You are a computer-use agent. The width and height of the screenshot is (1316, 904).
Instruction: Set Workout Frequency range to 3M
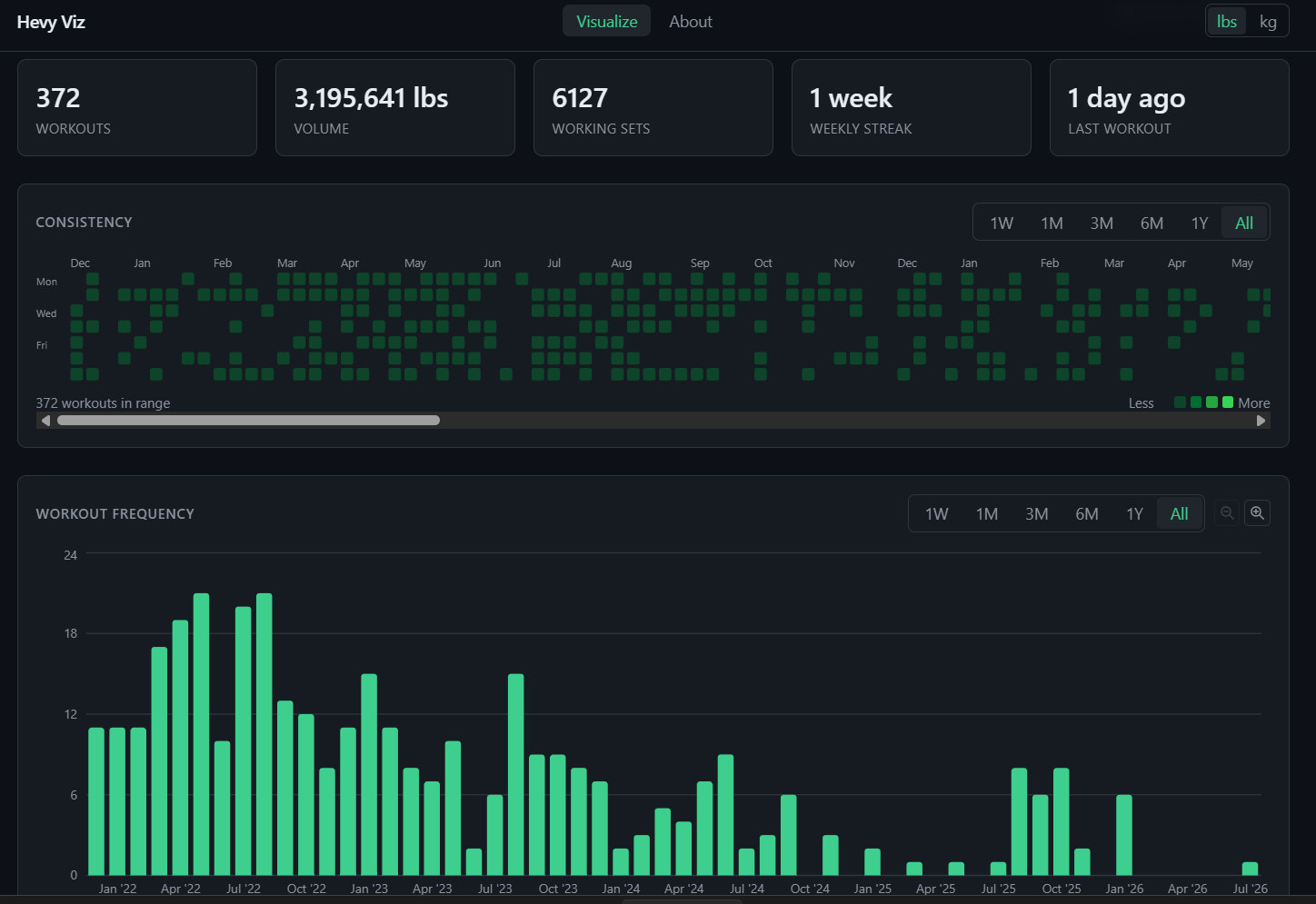[x=1037, y=514]
